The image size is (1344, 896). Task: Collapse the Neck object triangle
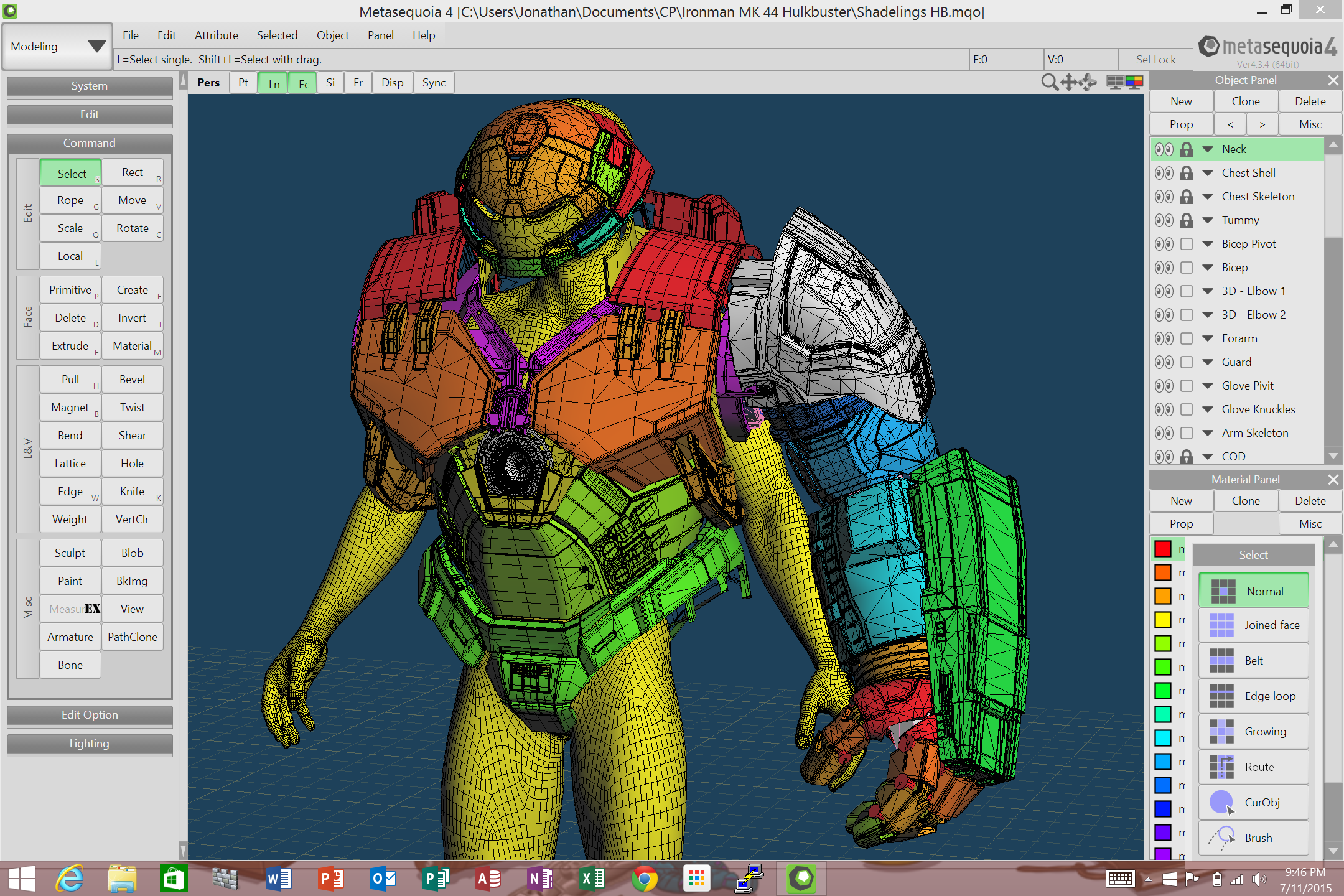point(1208,149)
